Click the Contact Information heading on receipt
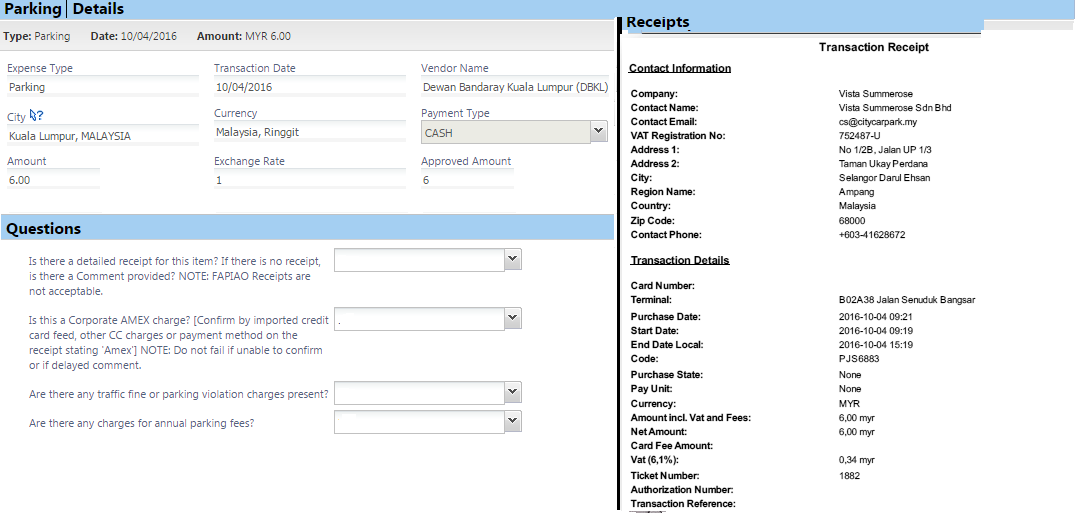Image resolution: width=1079 pixels, height=521 pixels. pyautogui.click(x=680, y=69)
